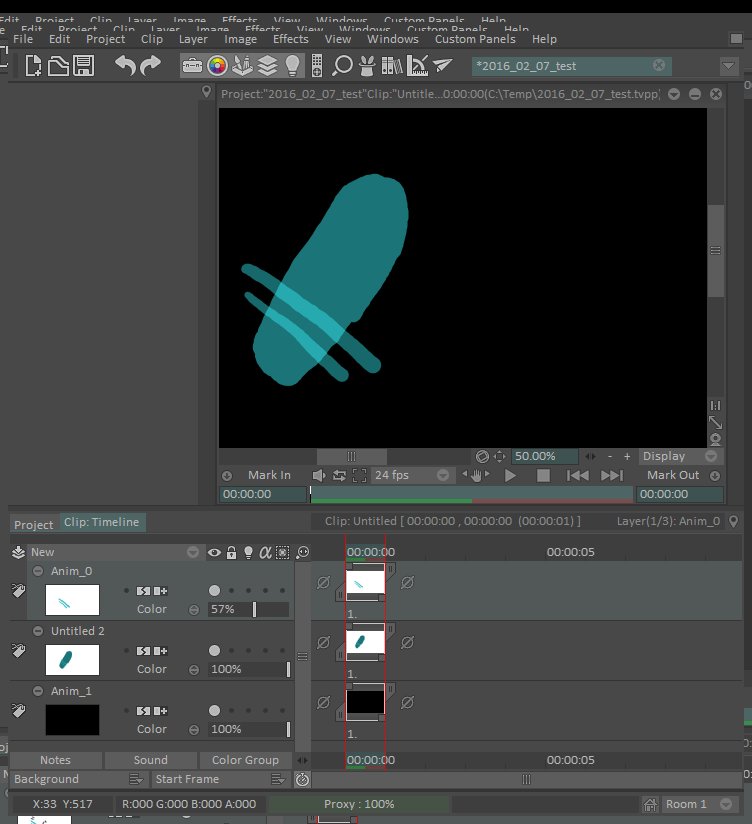Toggle the lock column header icon

[x=231, y=552]
